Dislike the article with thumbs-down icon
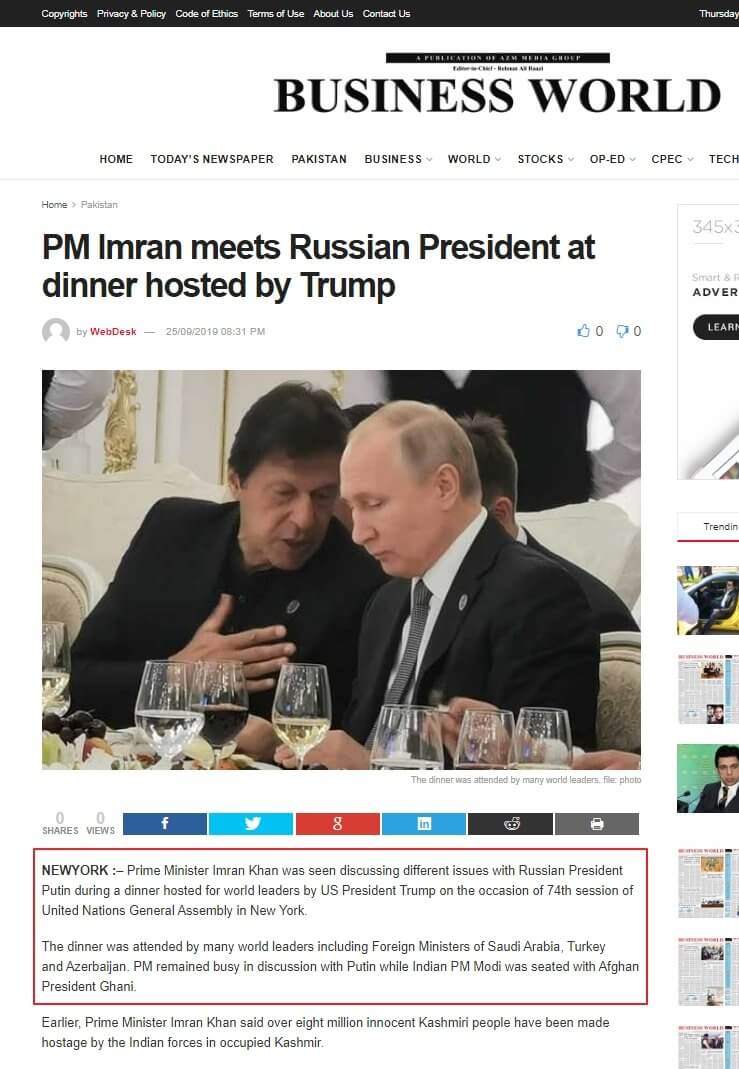 628,331
